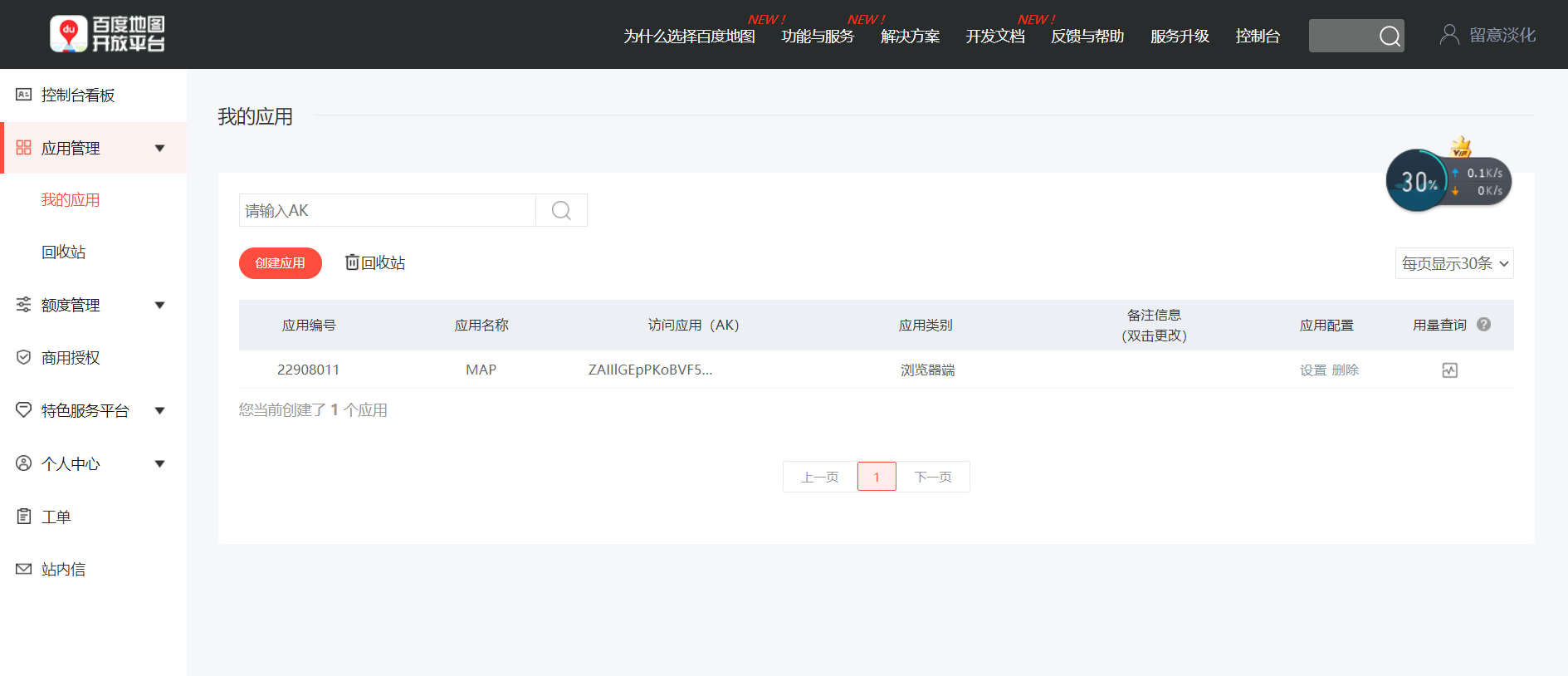Image resolution: width=1568 pixels, height=676 pixels.
Task: Click the user avatar icon beside 留意淡化
Action: click(1449, 35)
